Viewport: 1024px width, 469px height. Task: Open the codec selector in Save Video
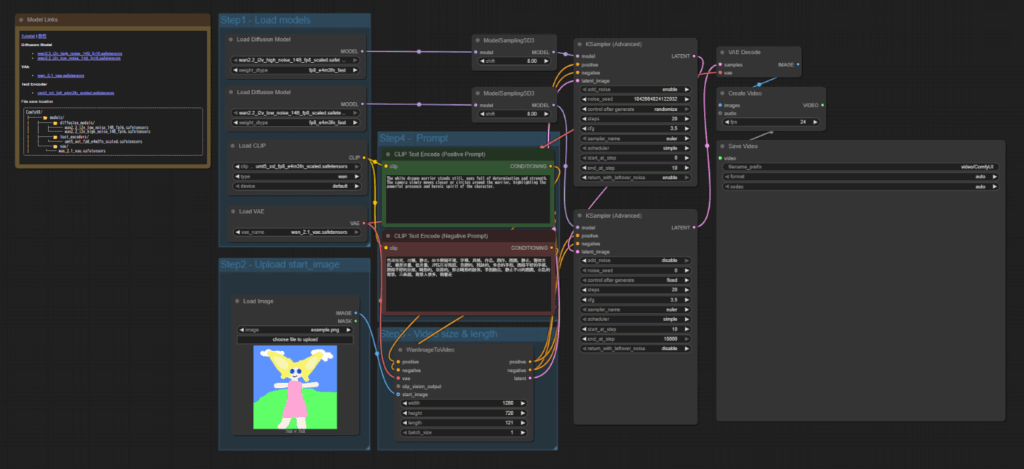[860, 186]
